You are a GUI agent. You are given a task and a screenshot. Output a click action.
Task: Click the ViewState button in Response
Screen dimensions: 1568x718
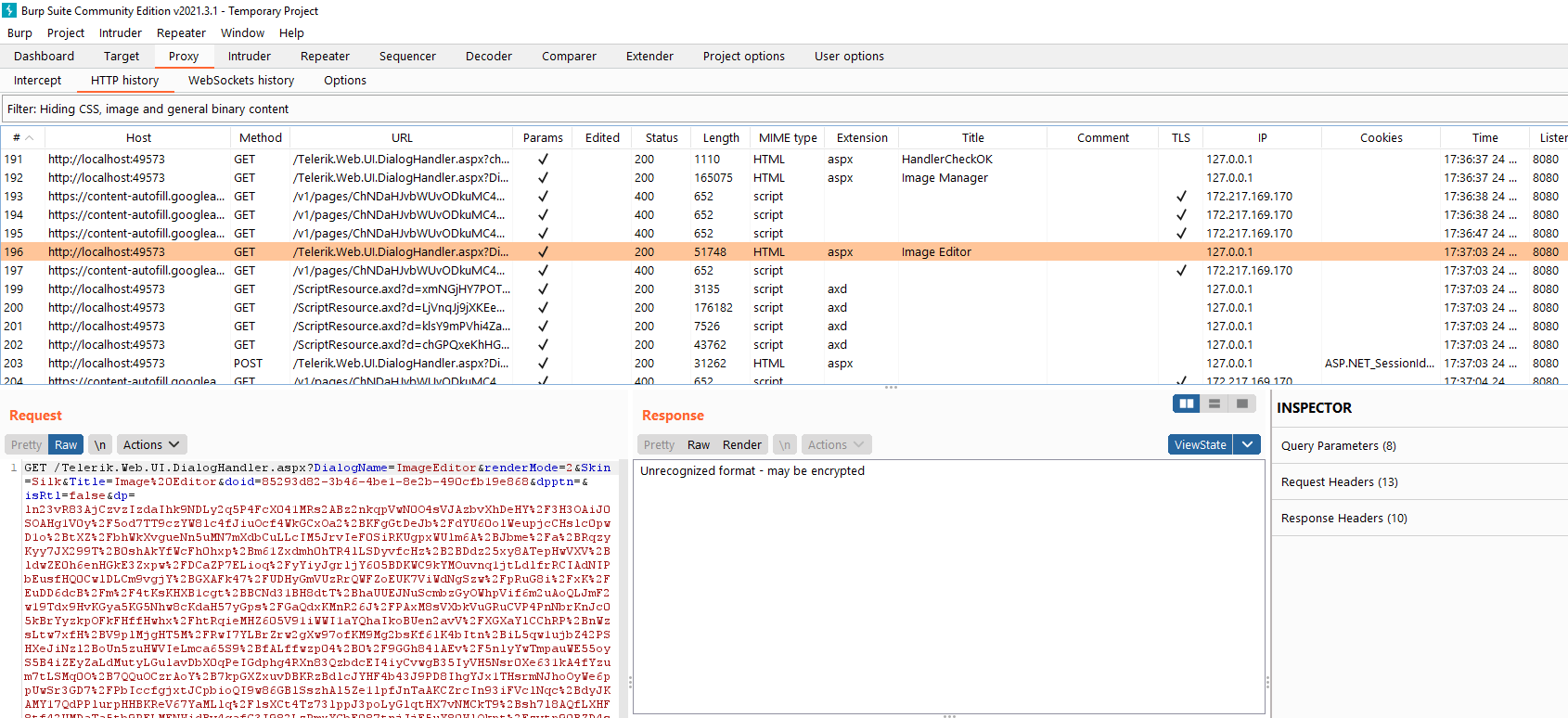(1200, 445)
